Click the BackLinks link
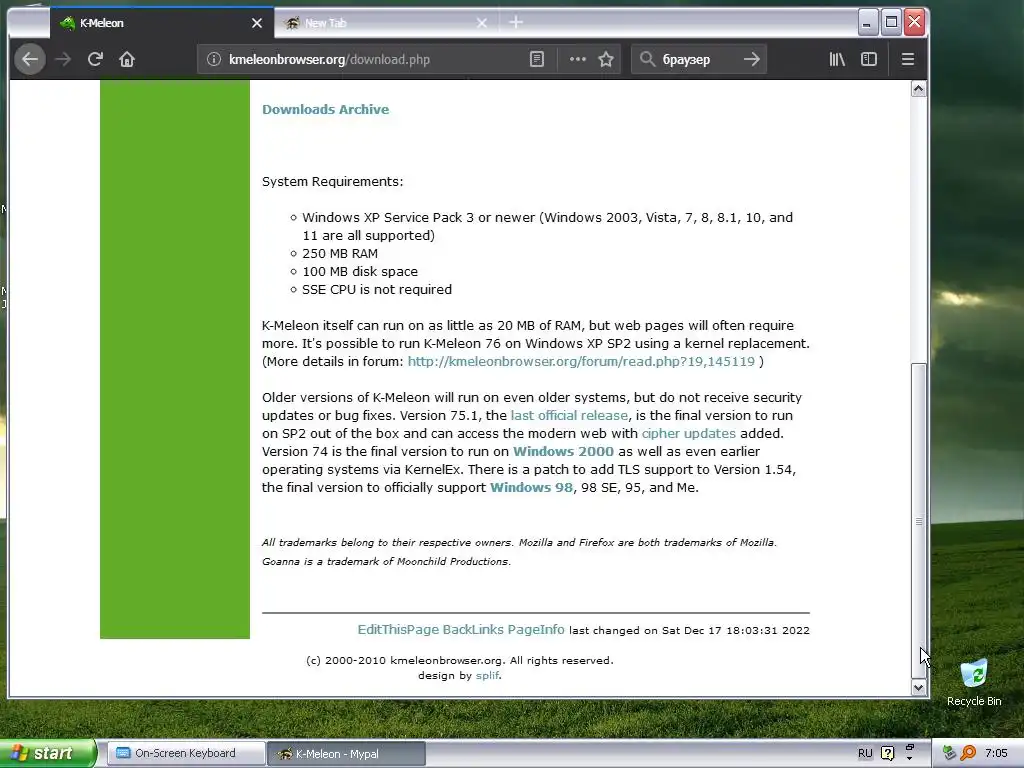Screen dimensions: 1024x768 click(x=473, y=630)
